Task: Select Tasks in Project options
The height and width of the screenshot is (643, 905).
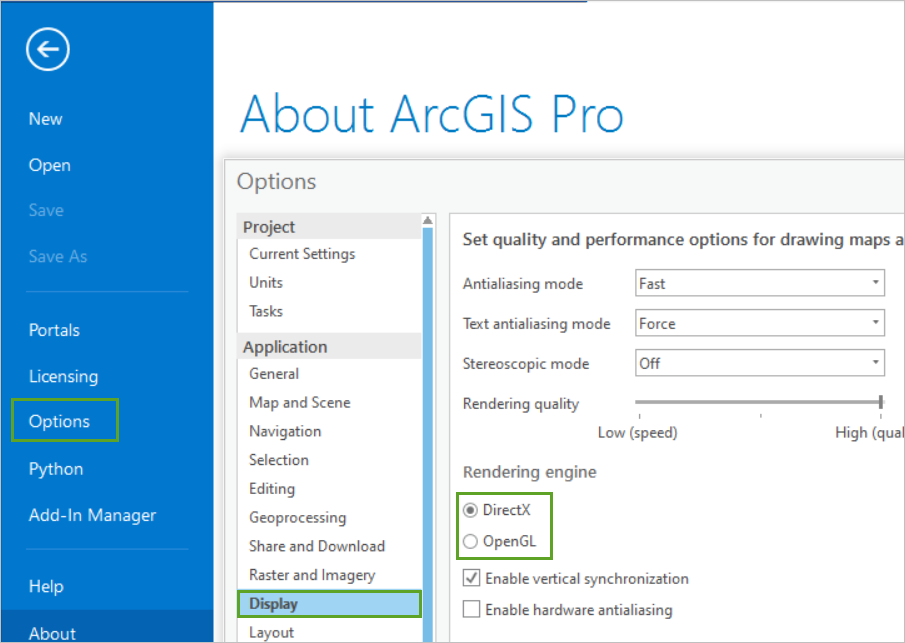Action: (266, 311)
